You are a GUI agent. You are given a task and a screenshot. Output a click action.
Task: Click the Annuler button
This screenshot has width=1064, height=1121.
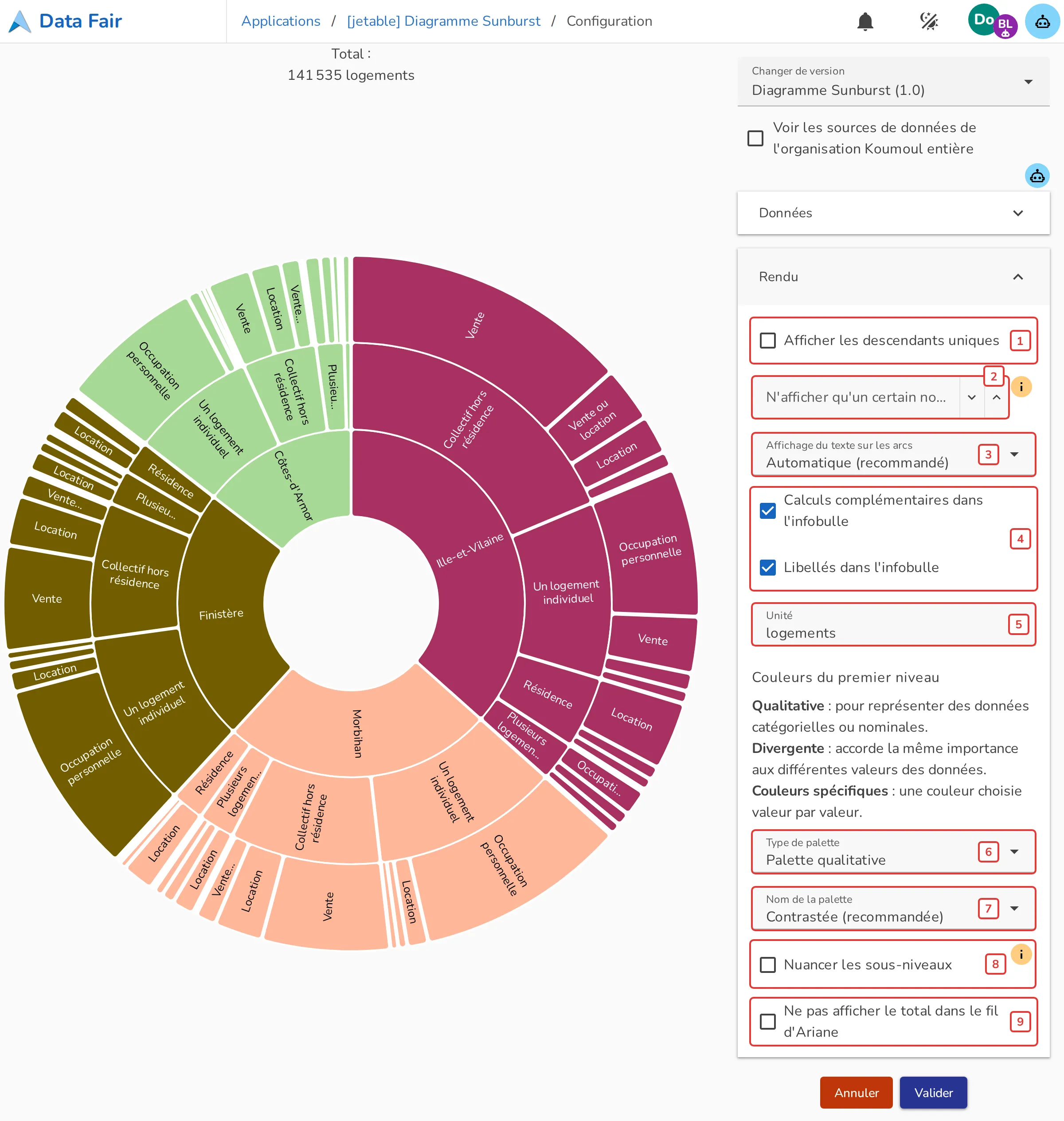point(856,1093)
